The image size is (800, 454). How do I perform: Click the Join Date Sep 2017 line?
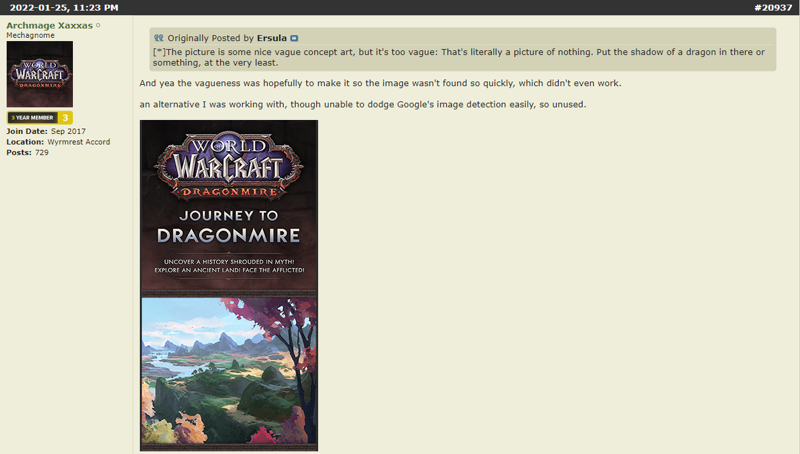coord(46,131)
